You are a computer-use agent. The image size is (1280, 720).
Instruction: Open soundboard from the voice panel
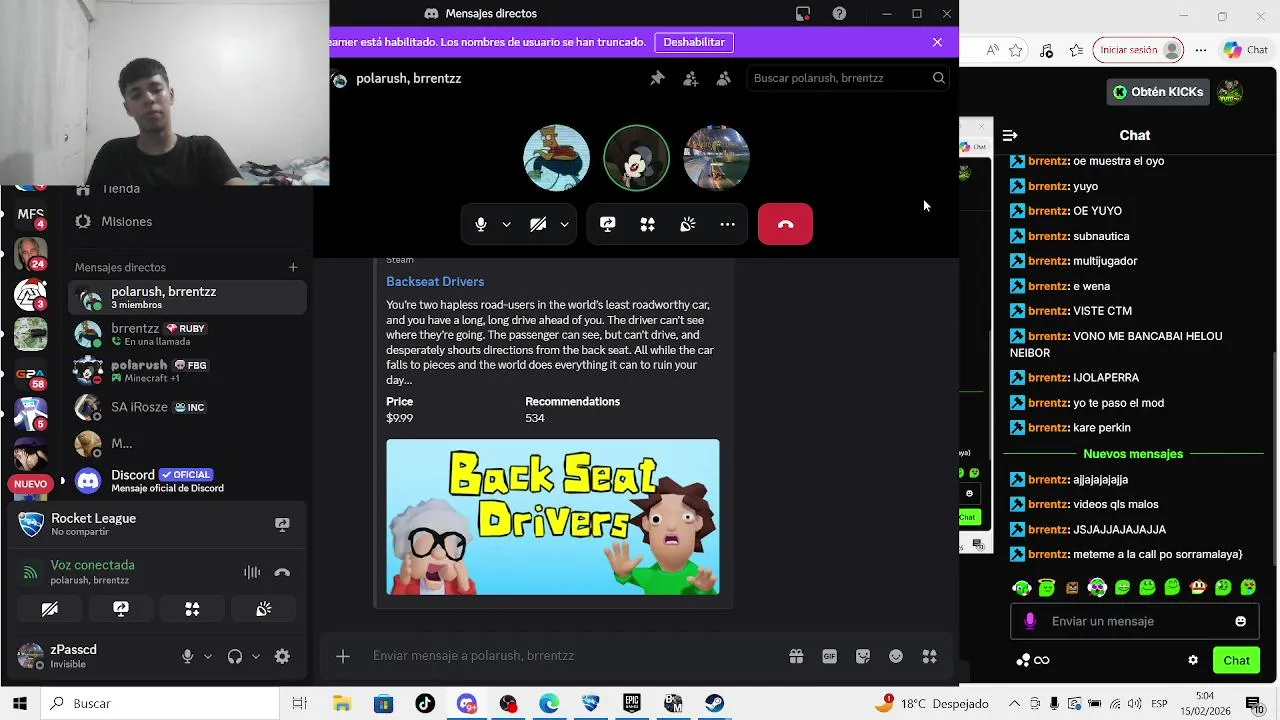pyautogui.click(x=264, y=608)
